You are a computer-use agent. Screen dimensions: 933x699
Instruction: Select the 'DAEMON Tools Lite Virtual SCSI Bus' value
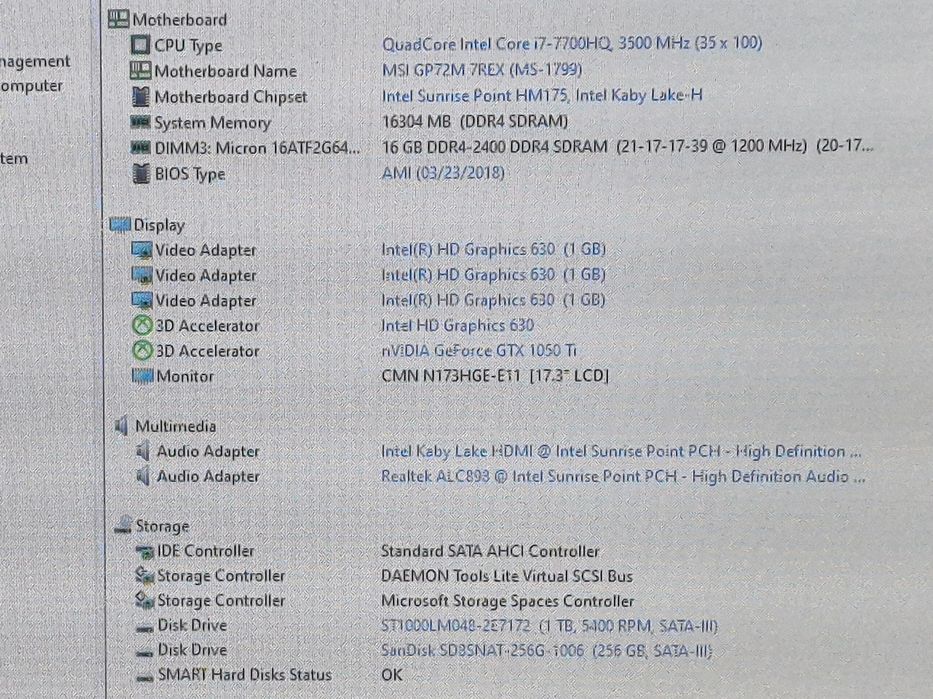point(507,576)
